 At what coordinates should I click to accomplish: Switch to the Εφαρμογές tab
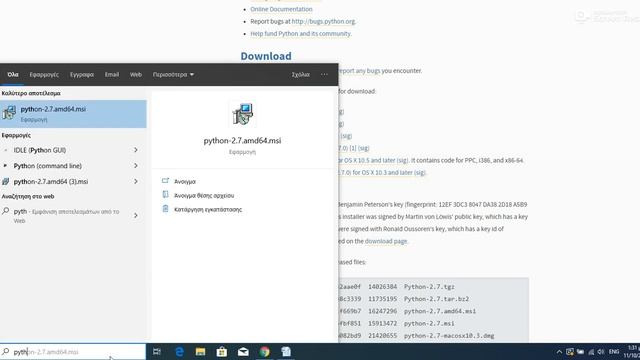tap(44, 75)
